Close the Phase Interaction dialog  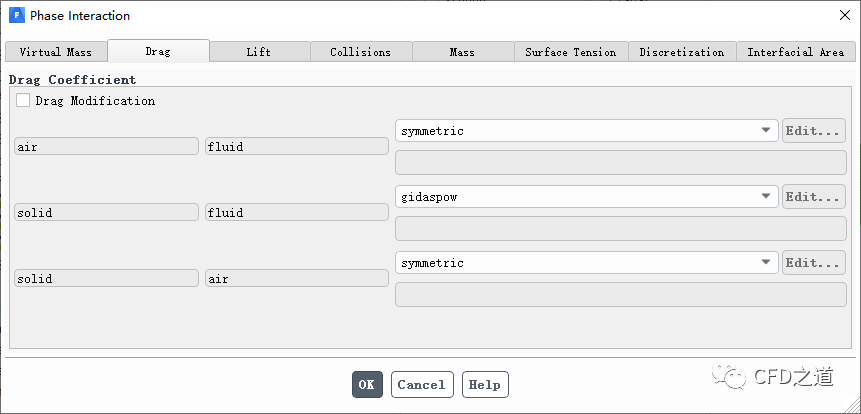pos(844,15)
